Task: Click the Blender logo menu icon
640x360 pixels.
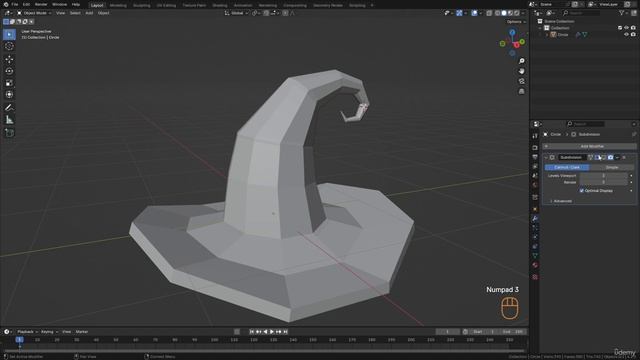Action: tap(6, 4)
